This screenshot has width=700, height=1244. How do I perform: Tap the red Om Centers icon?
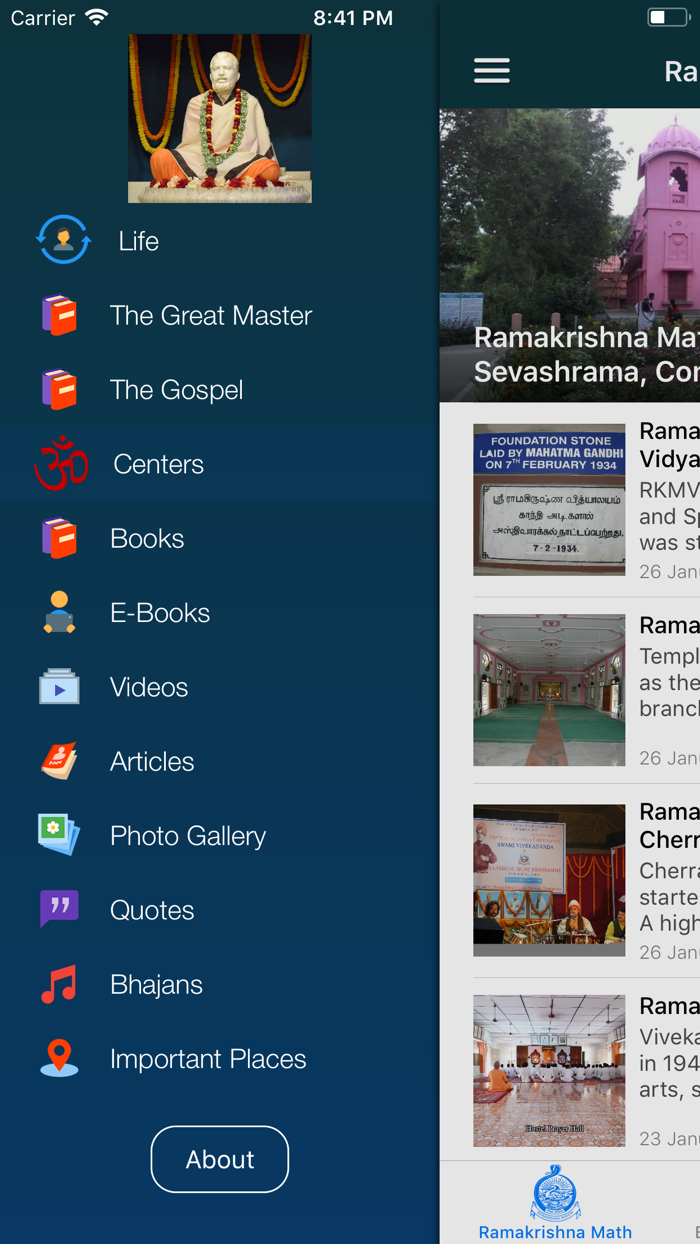61,463
